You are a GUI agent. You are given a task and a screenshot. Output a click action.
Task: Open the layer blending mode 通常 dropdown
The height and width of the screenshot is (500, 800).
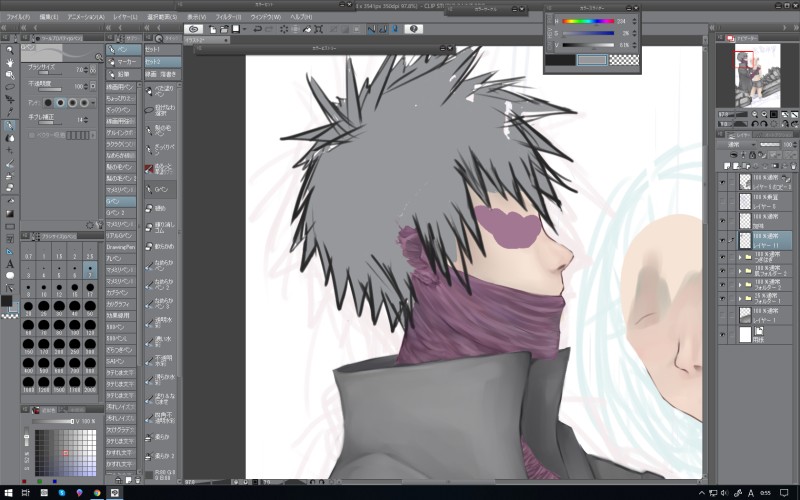coord(736,145)
